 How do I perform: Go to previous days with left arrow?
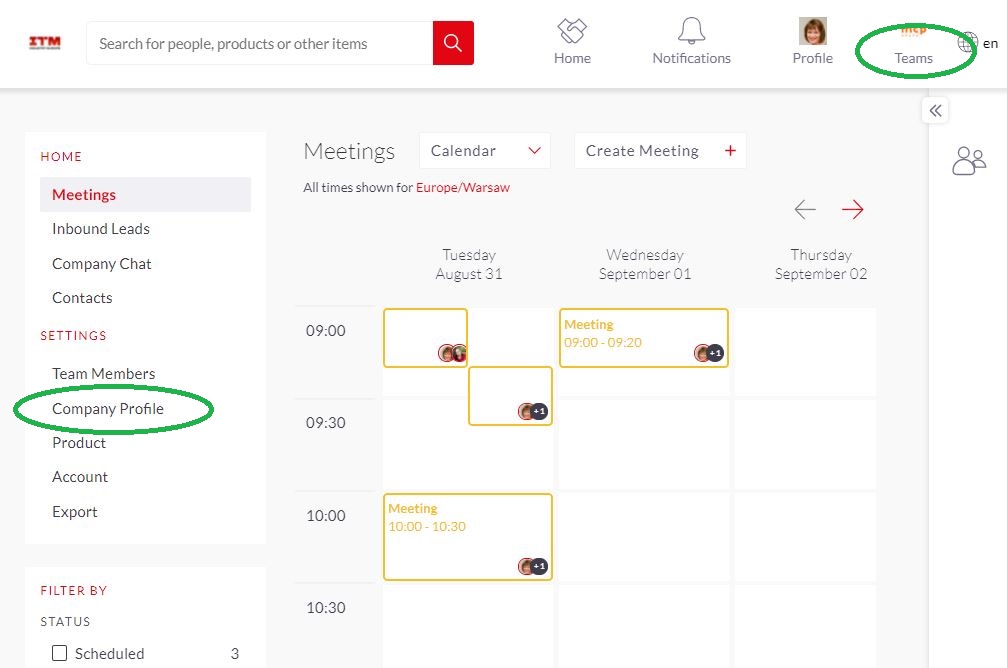click(x=805, y=209)
